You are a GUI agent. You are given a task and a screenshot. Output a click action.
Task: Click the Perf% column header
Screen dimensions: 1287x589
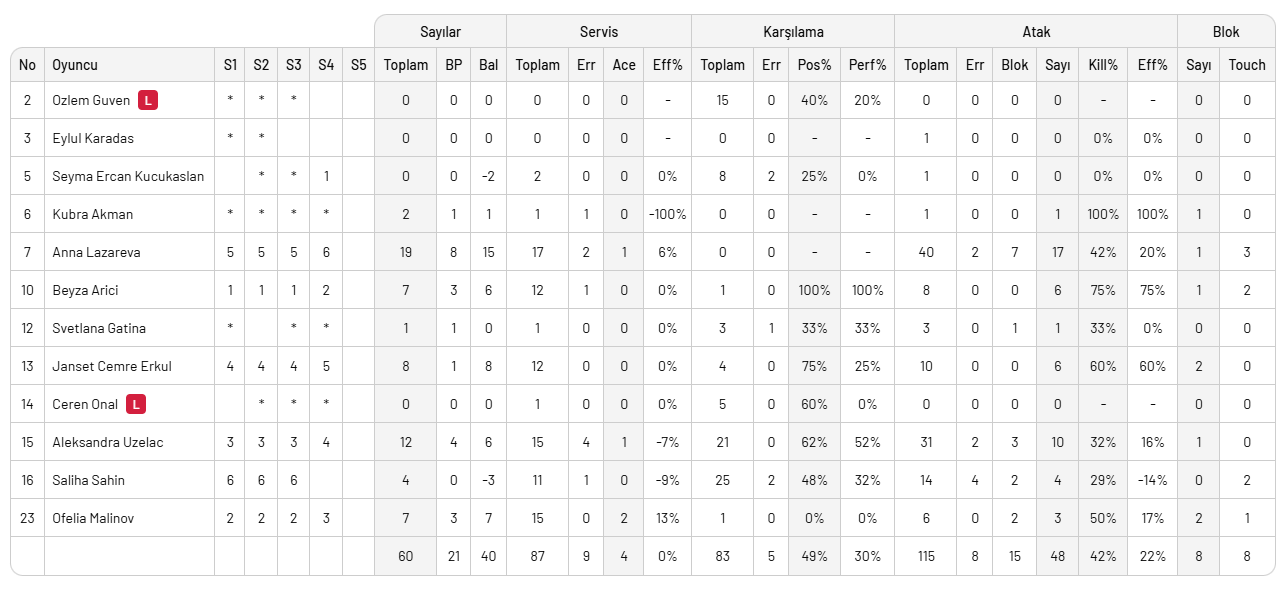[867, 65]
